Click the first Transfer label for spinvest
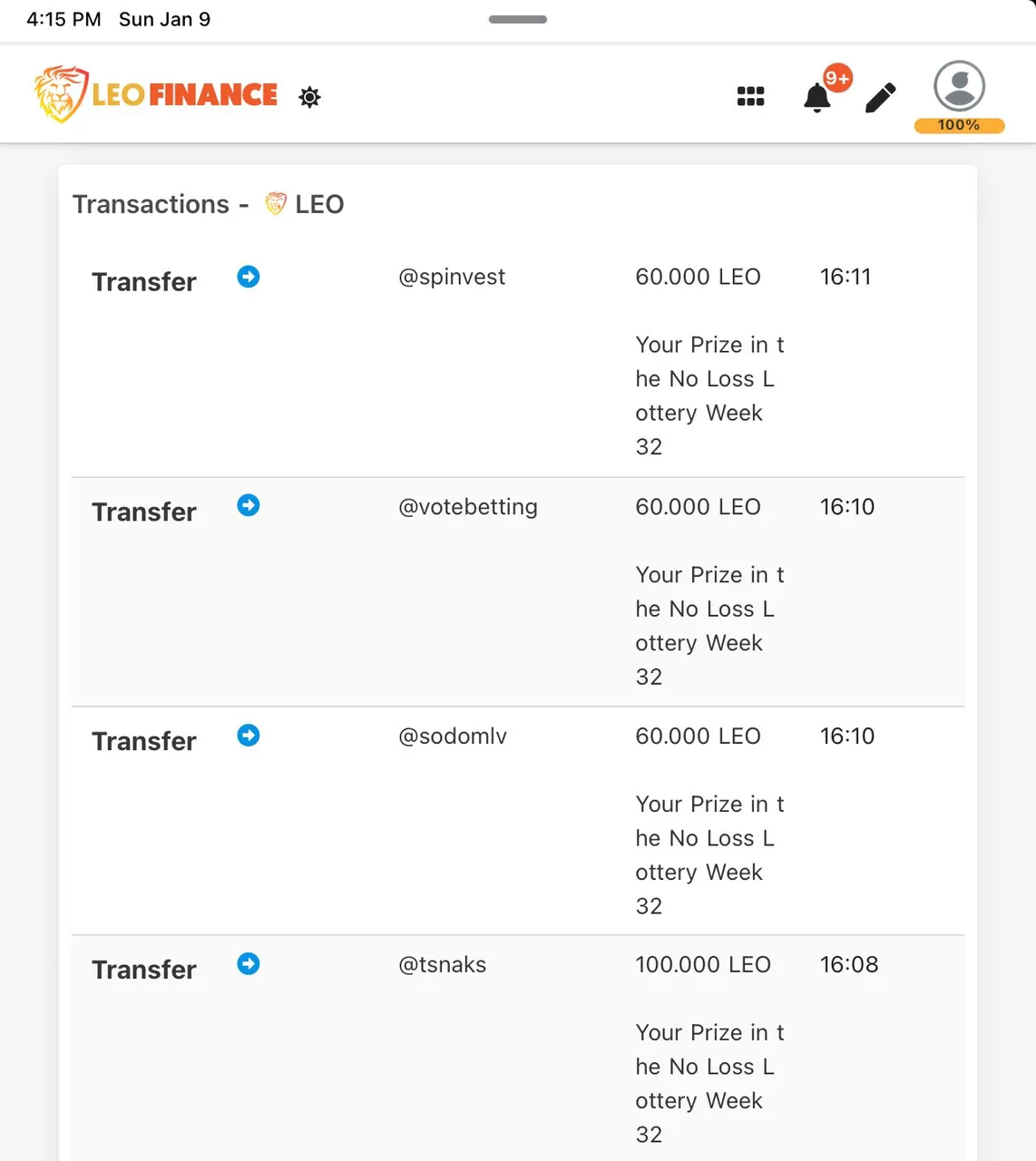 [144, 282]
